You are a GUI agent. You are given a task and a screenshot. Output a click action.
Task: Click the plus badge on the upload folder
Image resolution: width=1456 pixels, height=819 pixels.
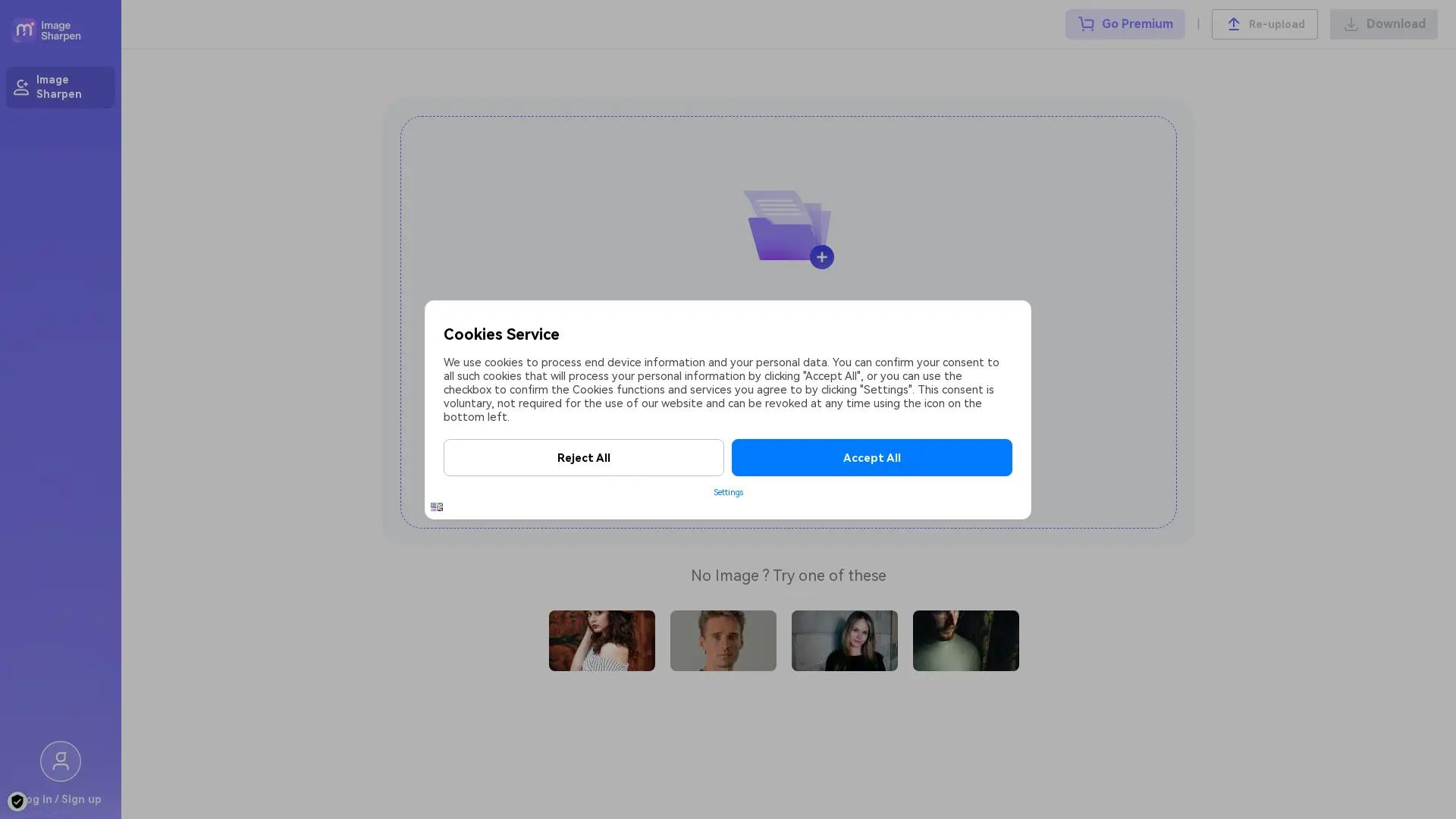coord(822,256)
